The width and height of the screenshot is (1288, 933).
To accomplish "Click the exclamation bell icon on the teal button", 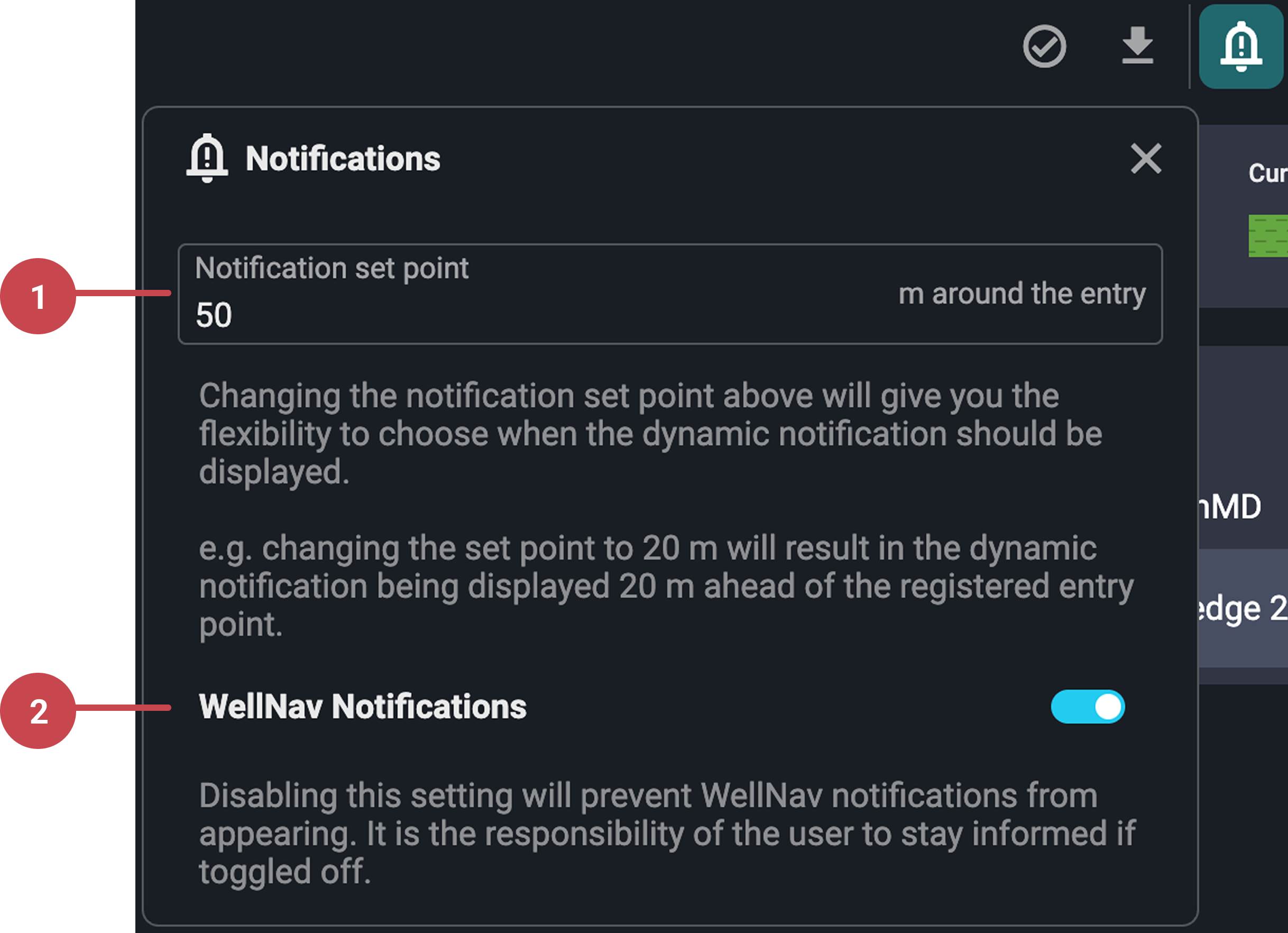I will 1241,48.
